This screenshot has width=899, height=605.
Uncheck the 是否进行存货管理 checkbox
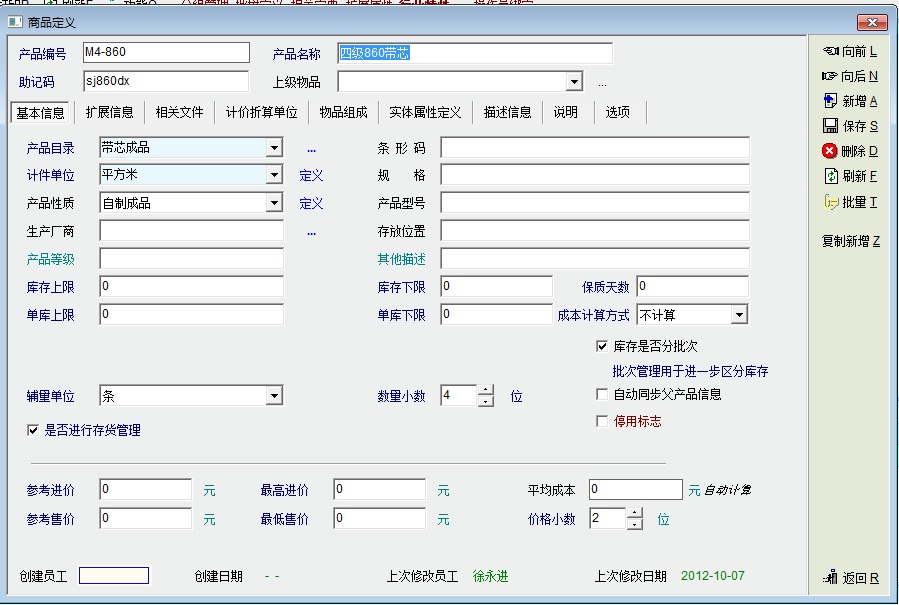(34, 430)
